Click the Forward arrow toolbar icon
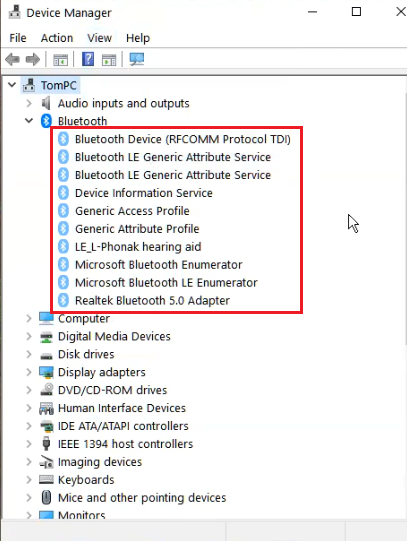The width and height of the screenshot is (407, 541). coord(33,60)
